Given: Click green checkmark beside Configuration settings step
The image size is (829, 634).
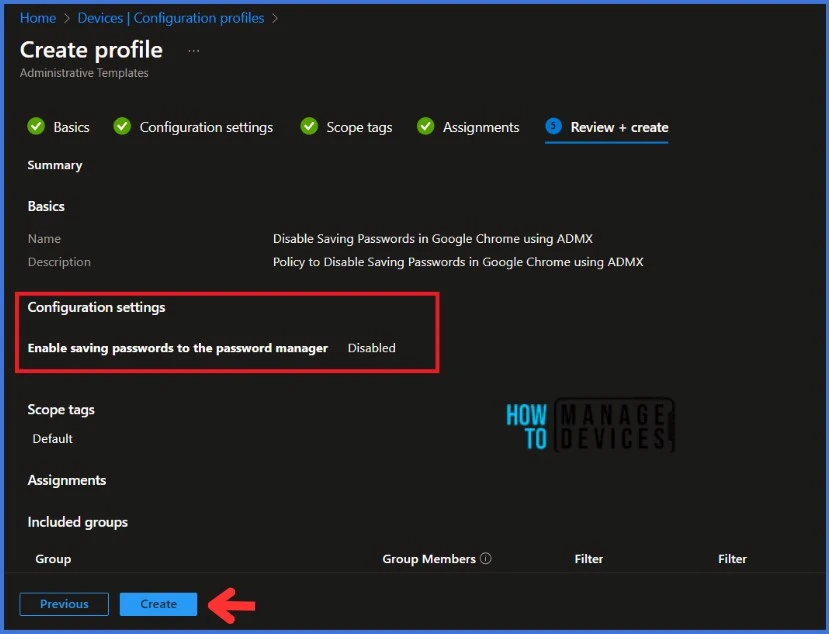Looking at the screenshot, I should tap(122, 126).
